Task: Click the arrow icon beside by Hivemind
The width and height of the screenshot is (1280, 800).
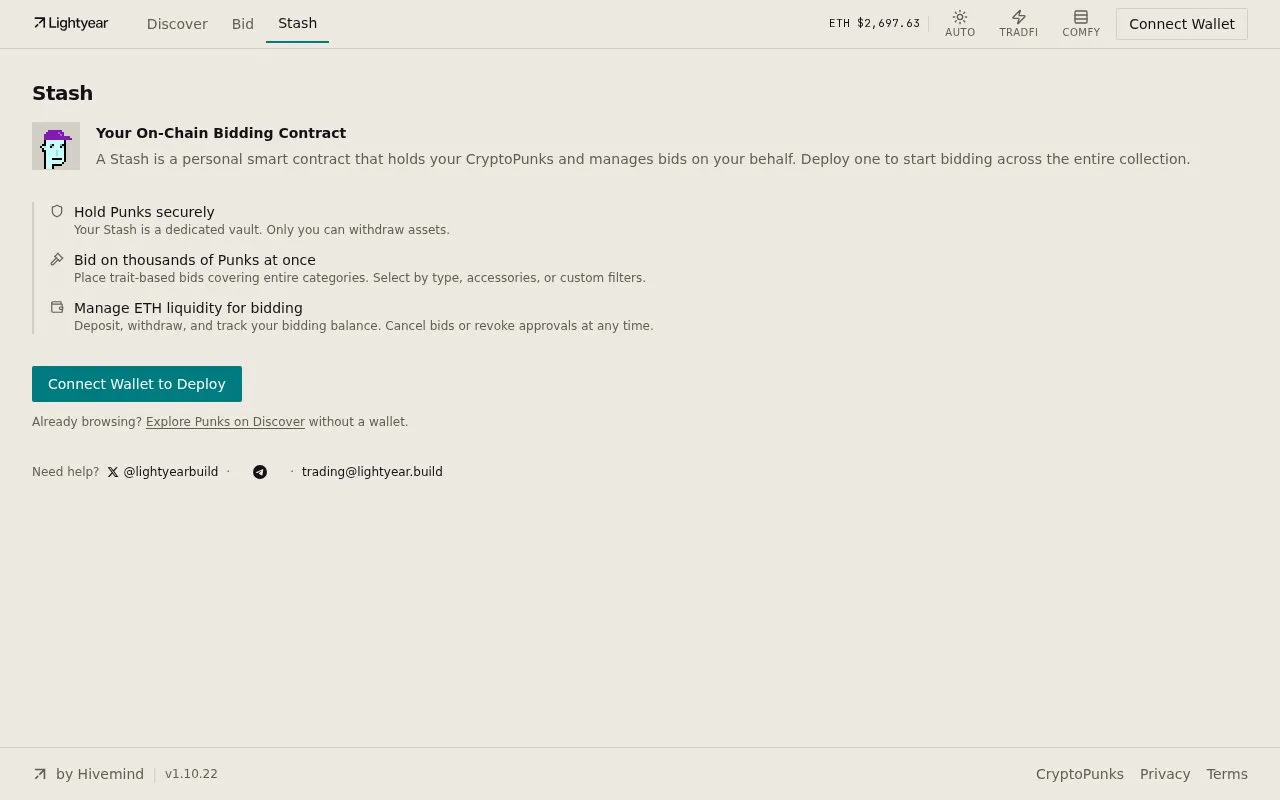Action: tap(40, 774)
